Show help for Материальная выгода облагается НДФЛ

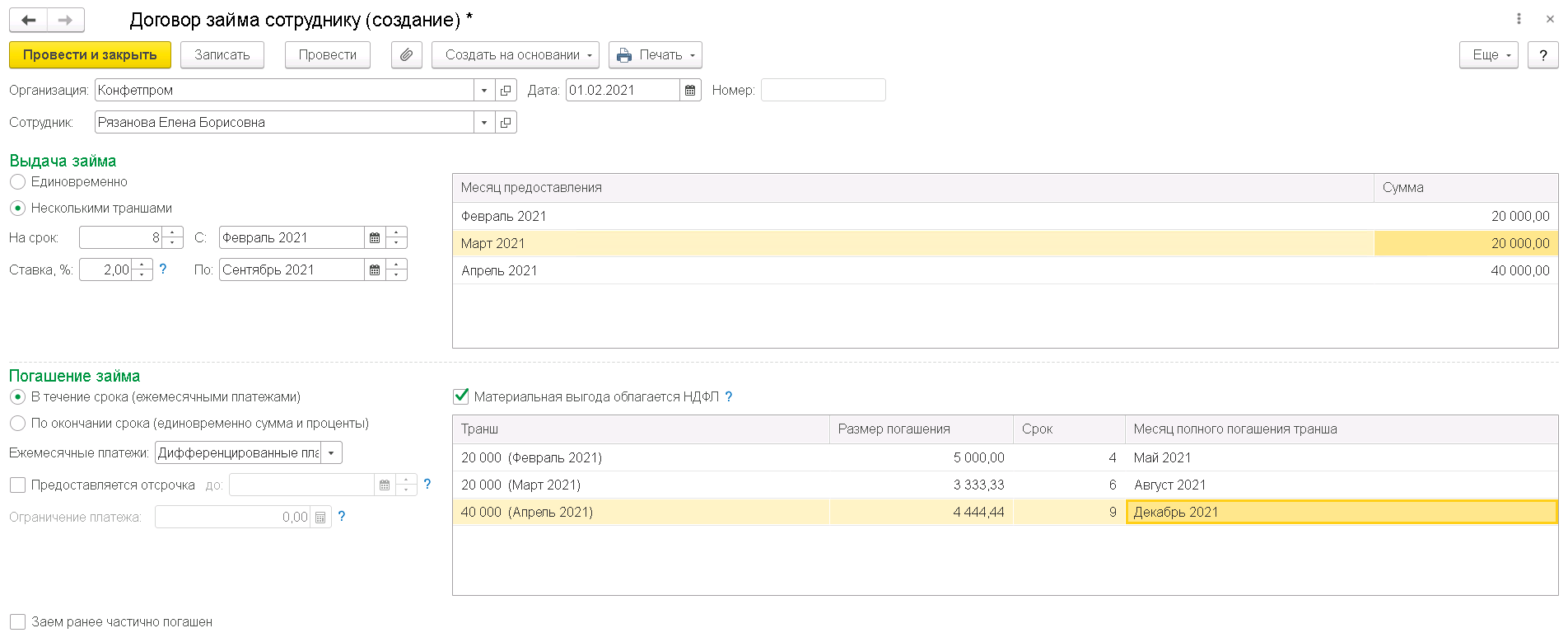pyautogui.click(x=729, y=397)
